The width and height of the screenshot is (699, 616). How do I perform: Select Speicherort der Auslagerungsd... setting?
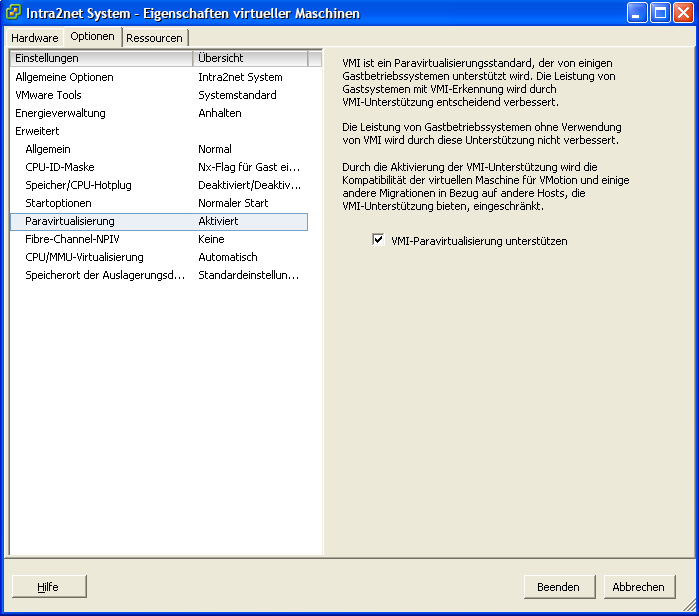click(105, 275)
